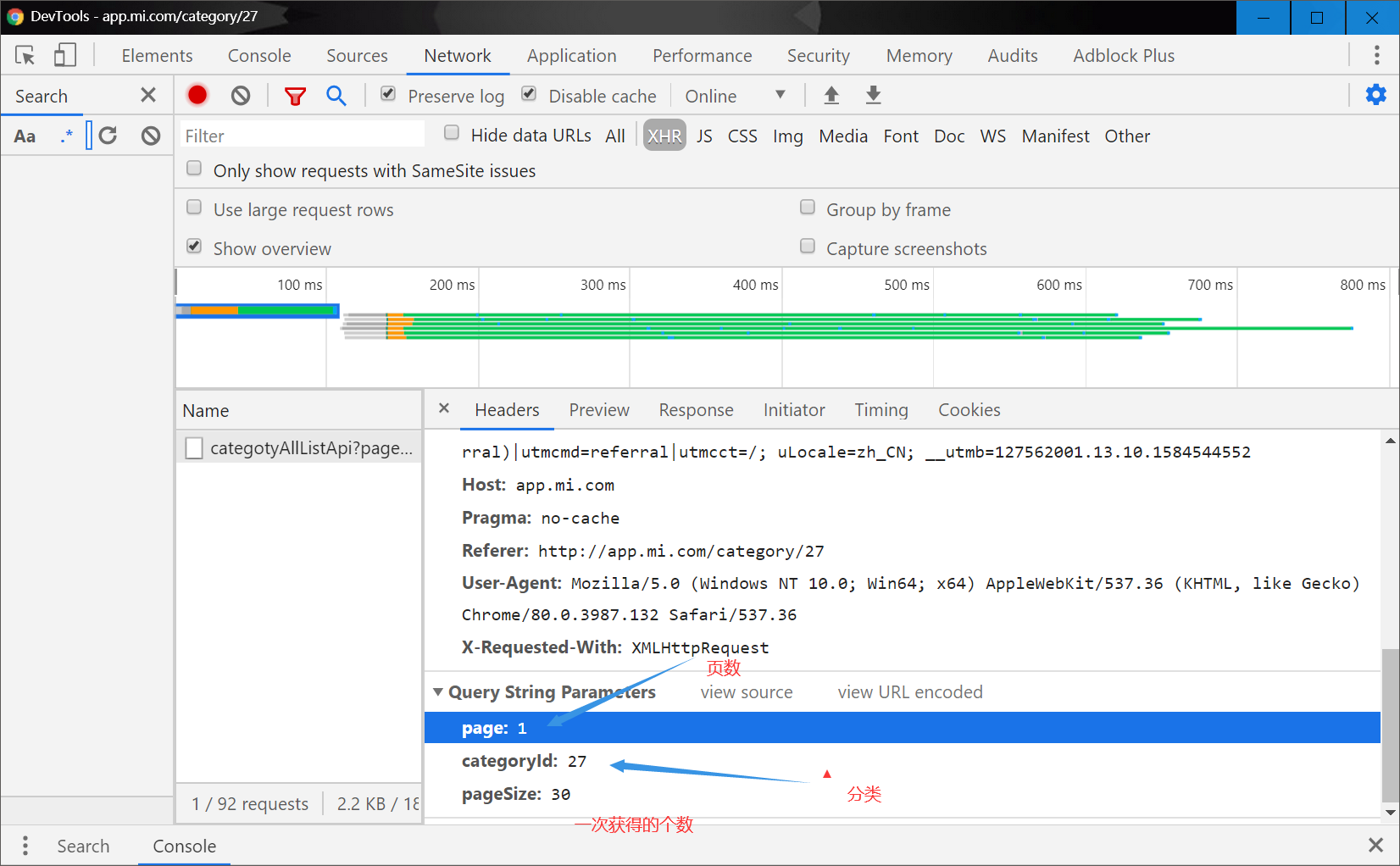Clear the search results

[151, 136]
